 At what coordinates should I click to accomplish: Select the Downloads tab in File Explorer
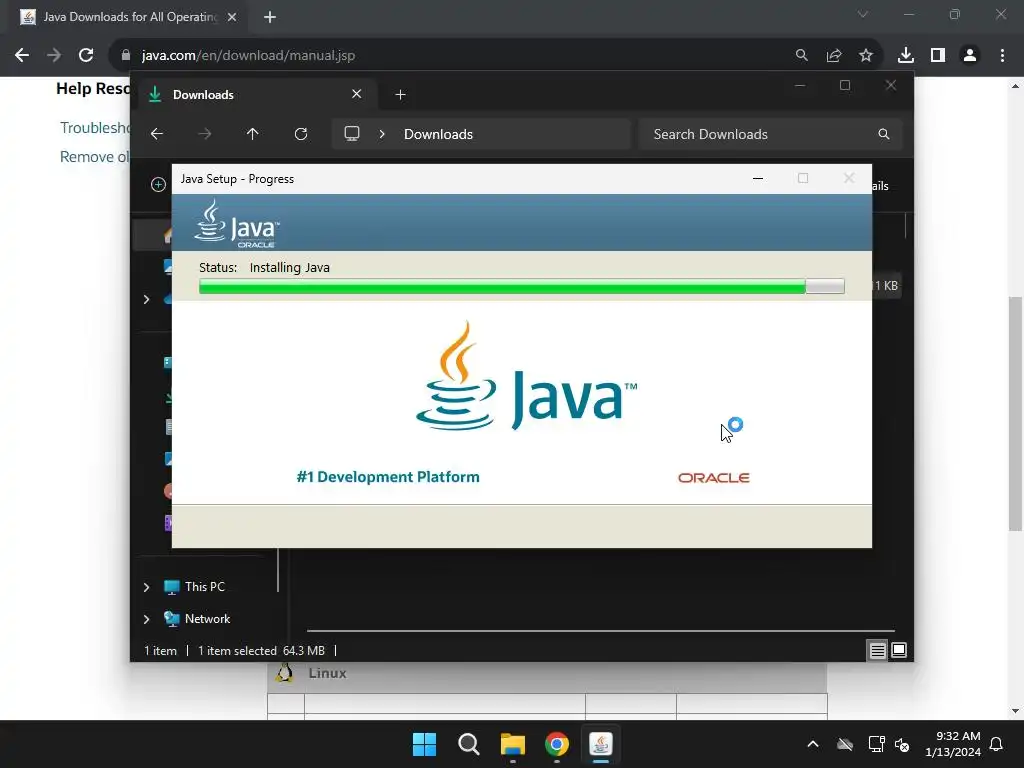[257, 95]
